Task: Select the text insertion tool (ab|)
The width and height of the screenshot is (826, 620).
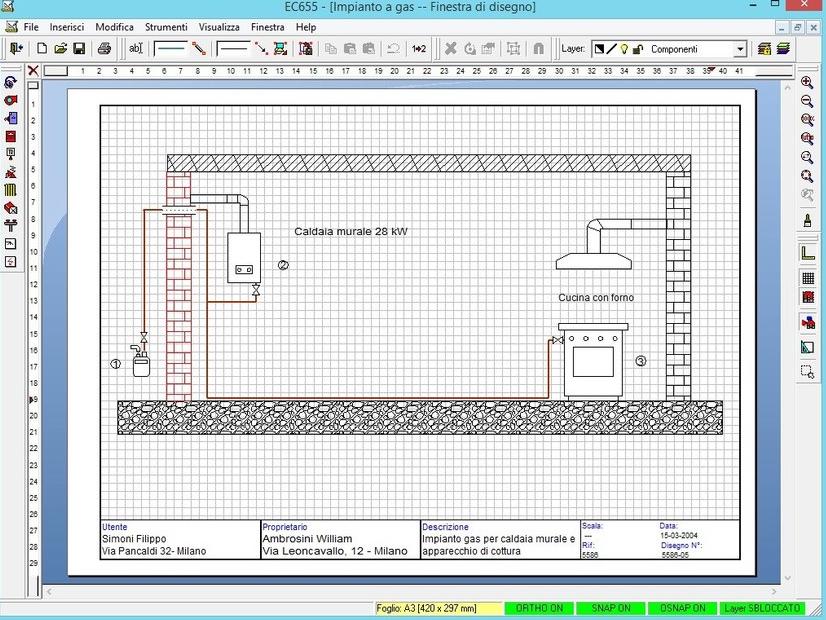Action: 137,47
